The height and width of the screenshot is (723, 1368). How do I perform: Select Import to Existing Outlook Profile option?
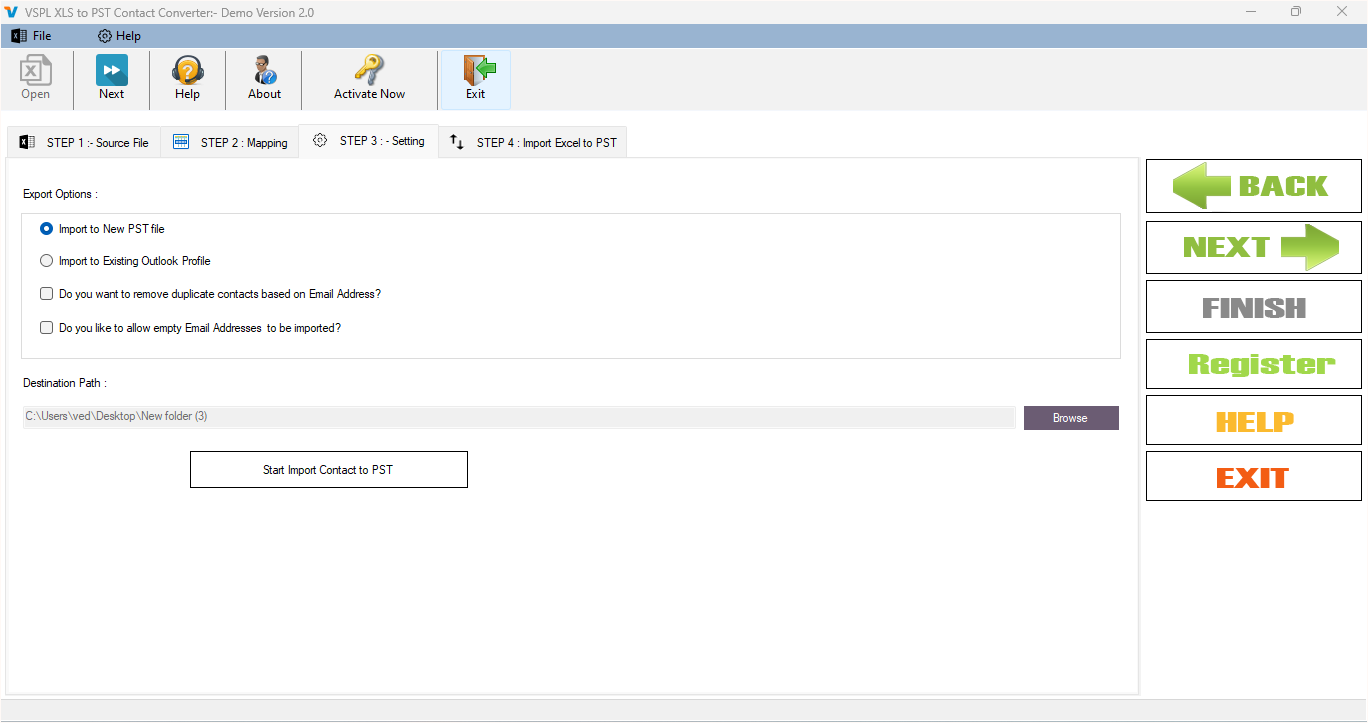coord(125,261)
